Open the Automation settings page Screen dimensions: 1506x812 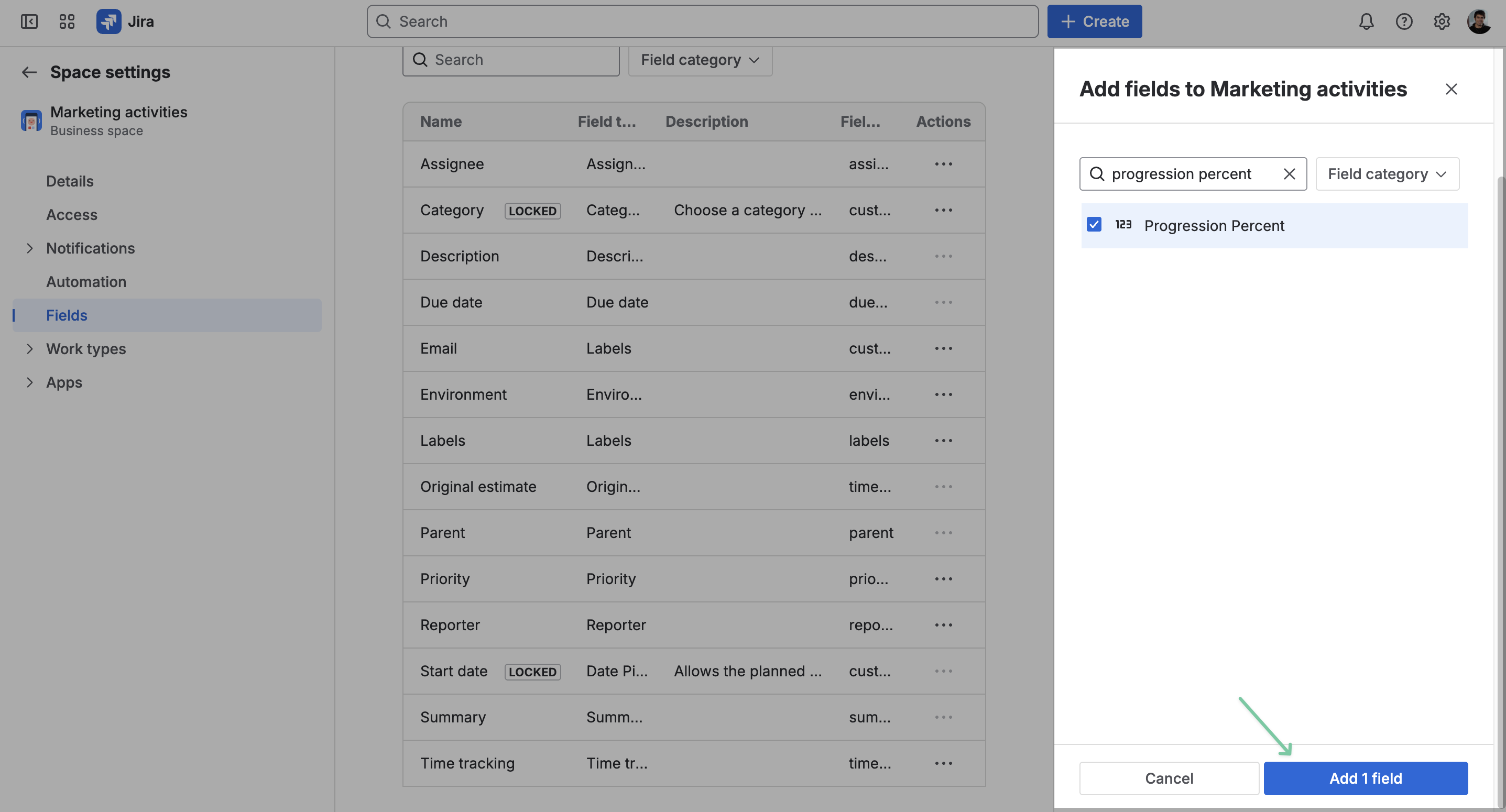point(86,281)
